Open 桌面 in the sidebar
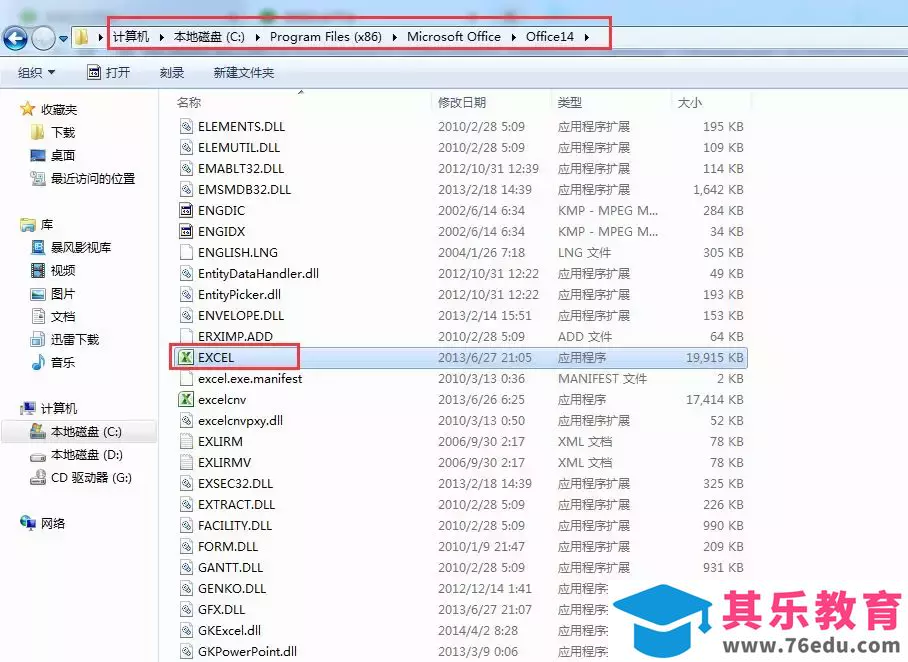Screen dimensions: 908x662 tap(63, 155)
